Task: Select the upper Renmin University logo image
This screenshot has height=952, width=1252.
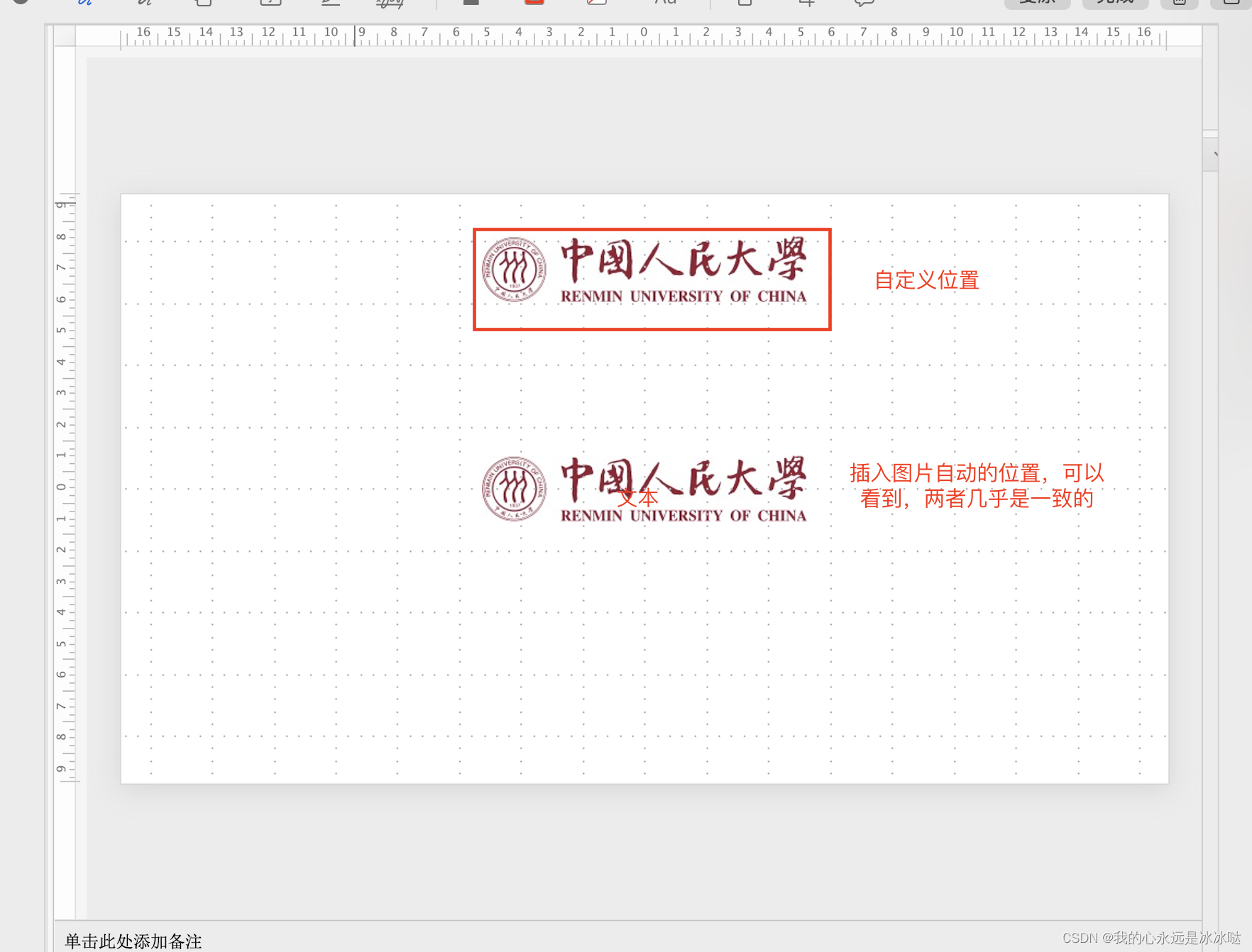Action: (x=644, y=270)
